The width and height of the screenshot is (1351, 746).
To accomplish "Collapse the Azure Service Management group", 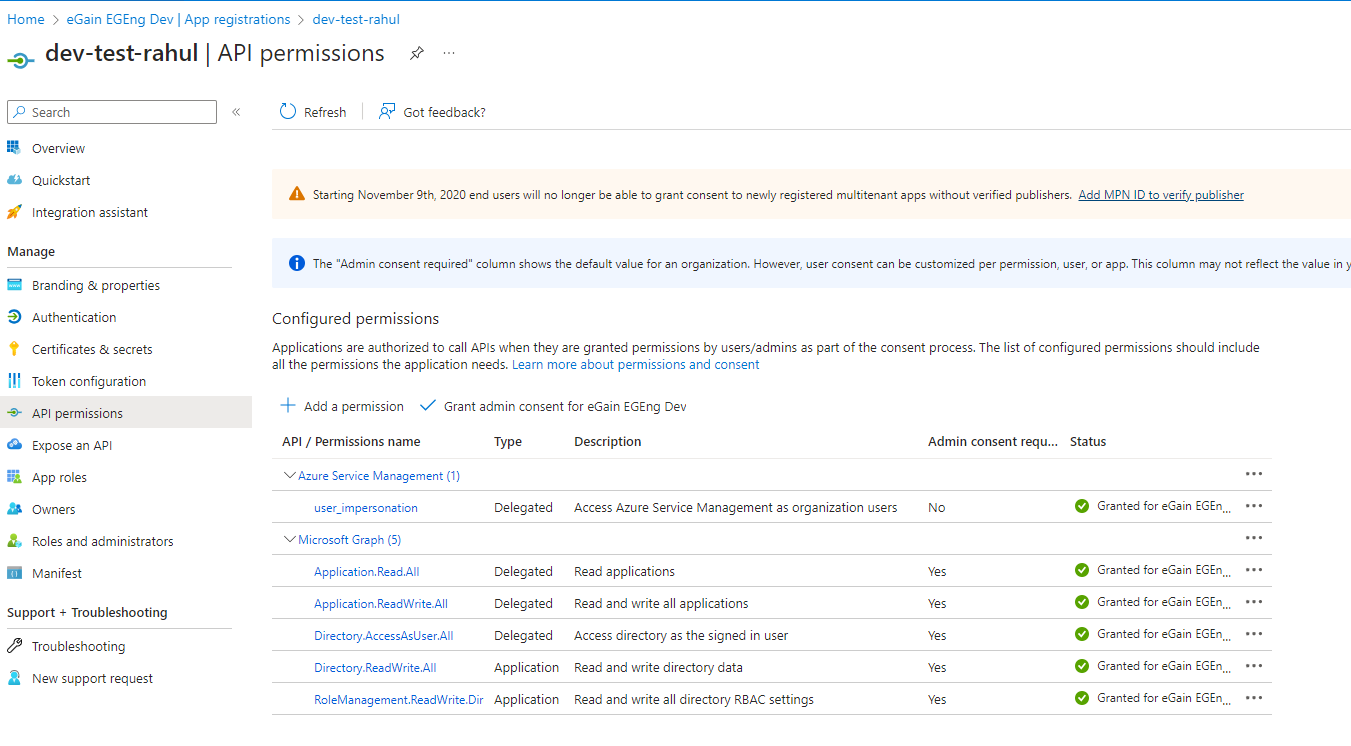I will pyautogui.click(x=290, y=476).
